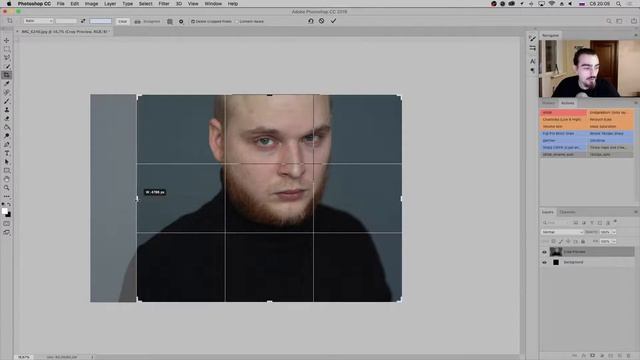
Task: Select the Dodge tool
Action: [7, 136]
